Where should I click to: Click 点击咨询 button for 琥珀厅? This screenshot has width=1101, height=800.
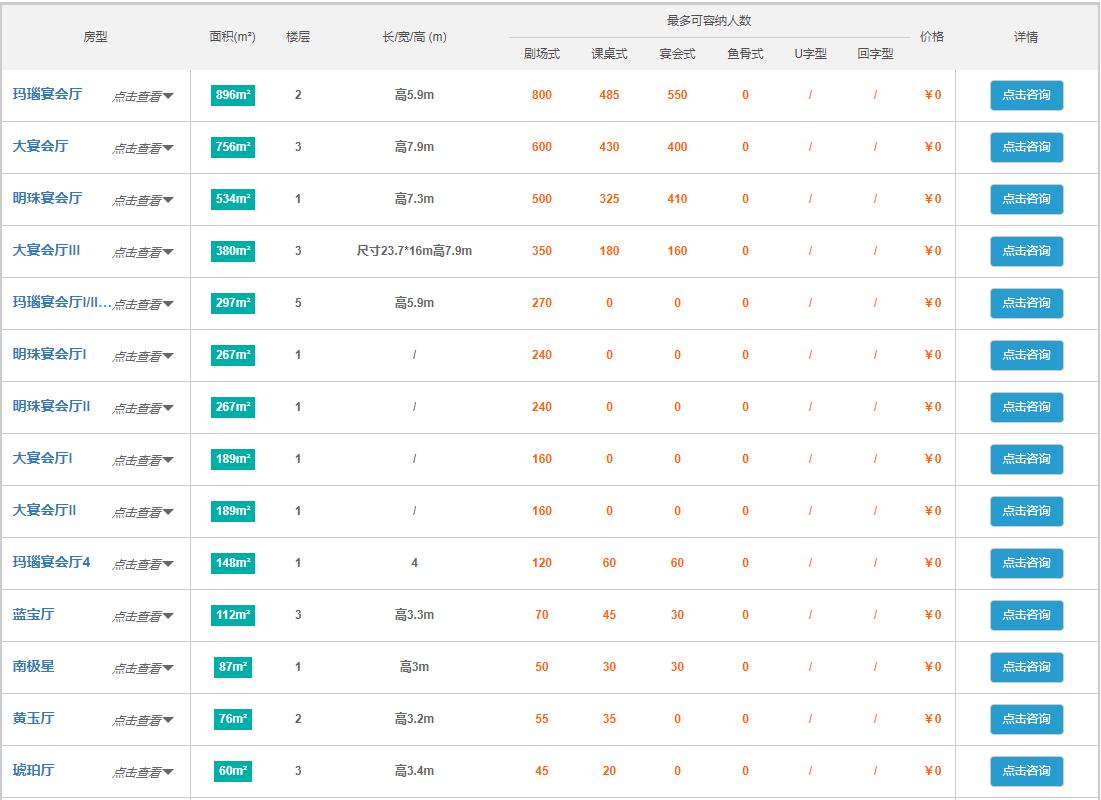coord(1026,771)
